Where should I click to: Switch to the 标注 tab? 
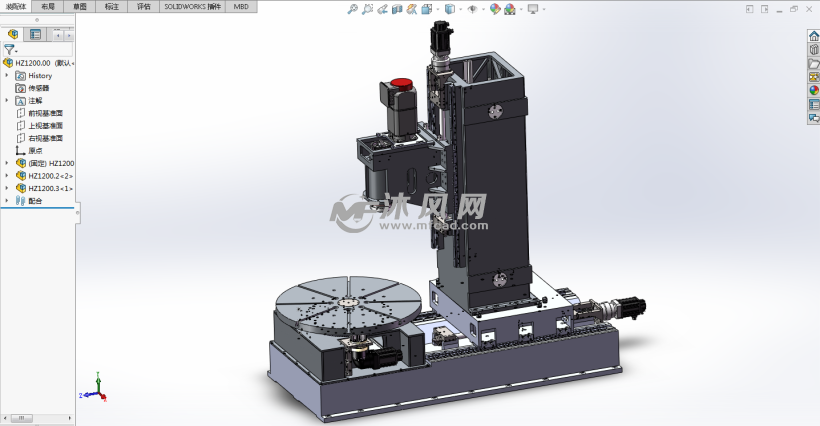pos(111,6)
